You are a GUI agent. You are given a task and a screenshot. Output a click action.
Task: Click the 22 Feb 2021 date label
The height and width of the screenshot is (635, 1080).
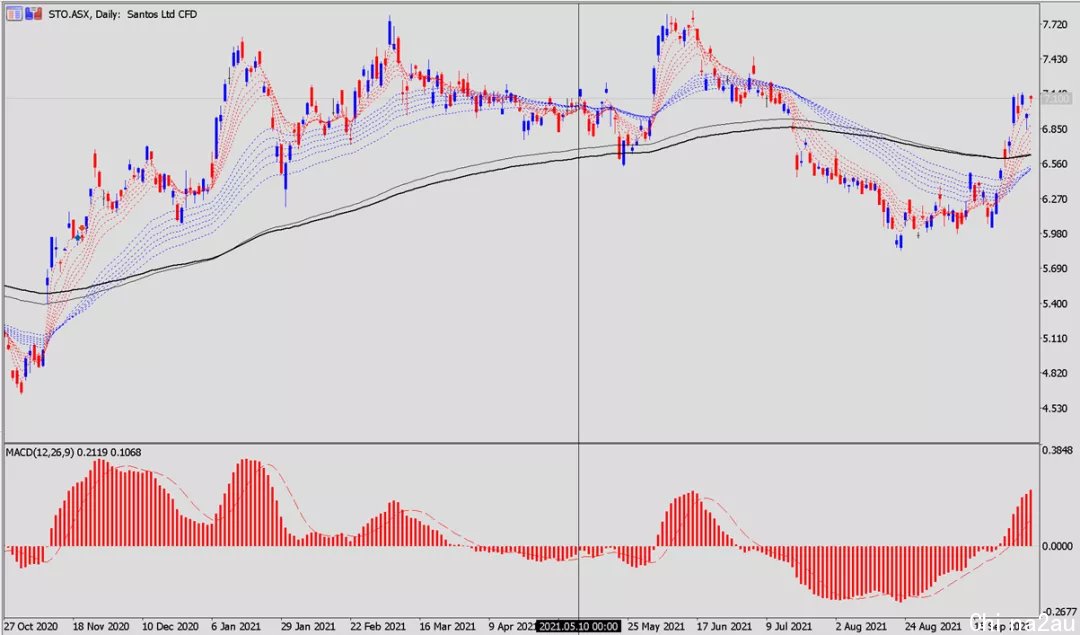coord(378,626)
